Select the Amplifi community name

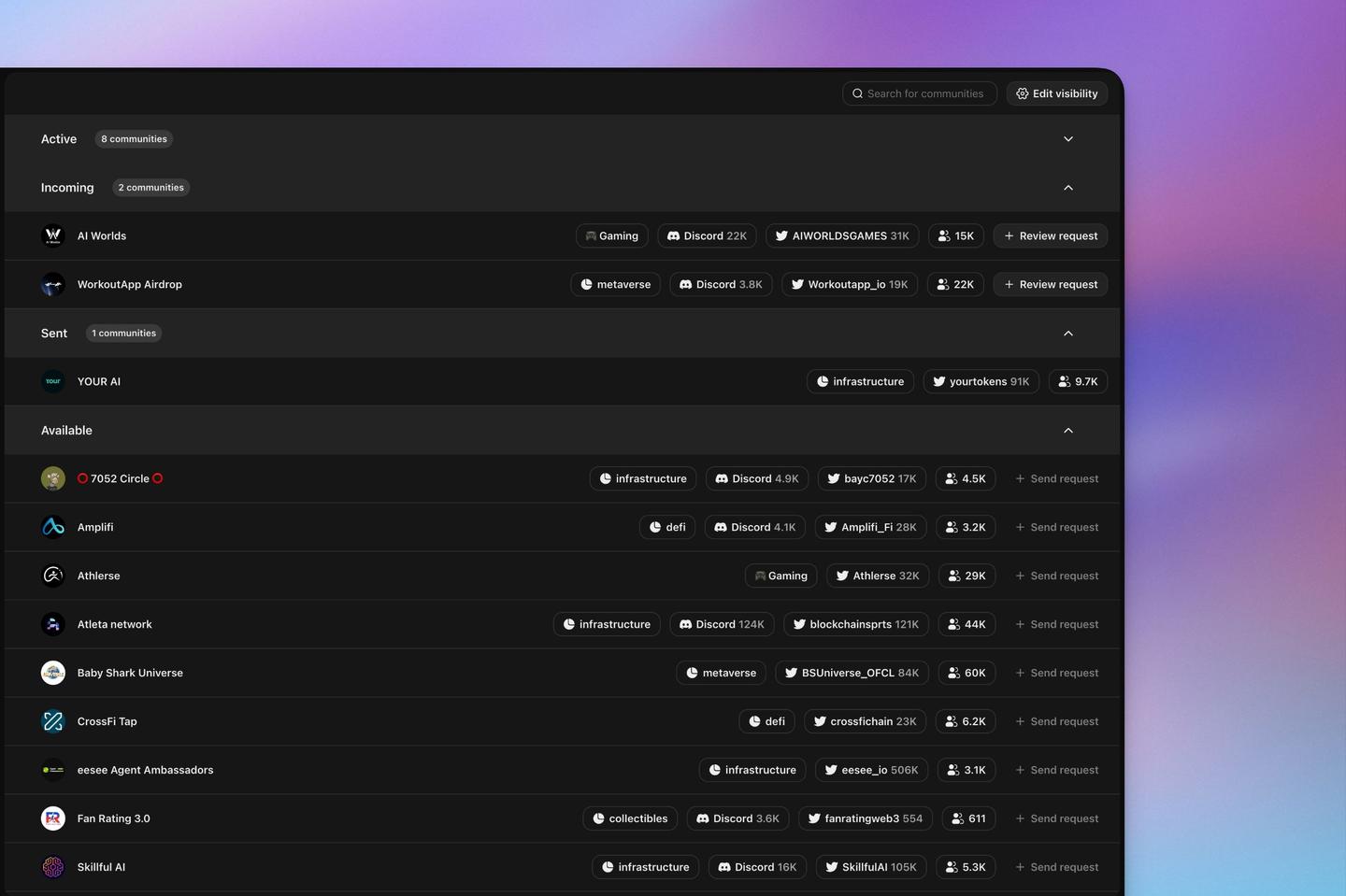coord(95,527)
